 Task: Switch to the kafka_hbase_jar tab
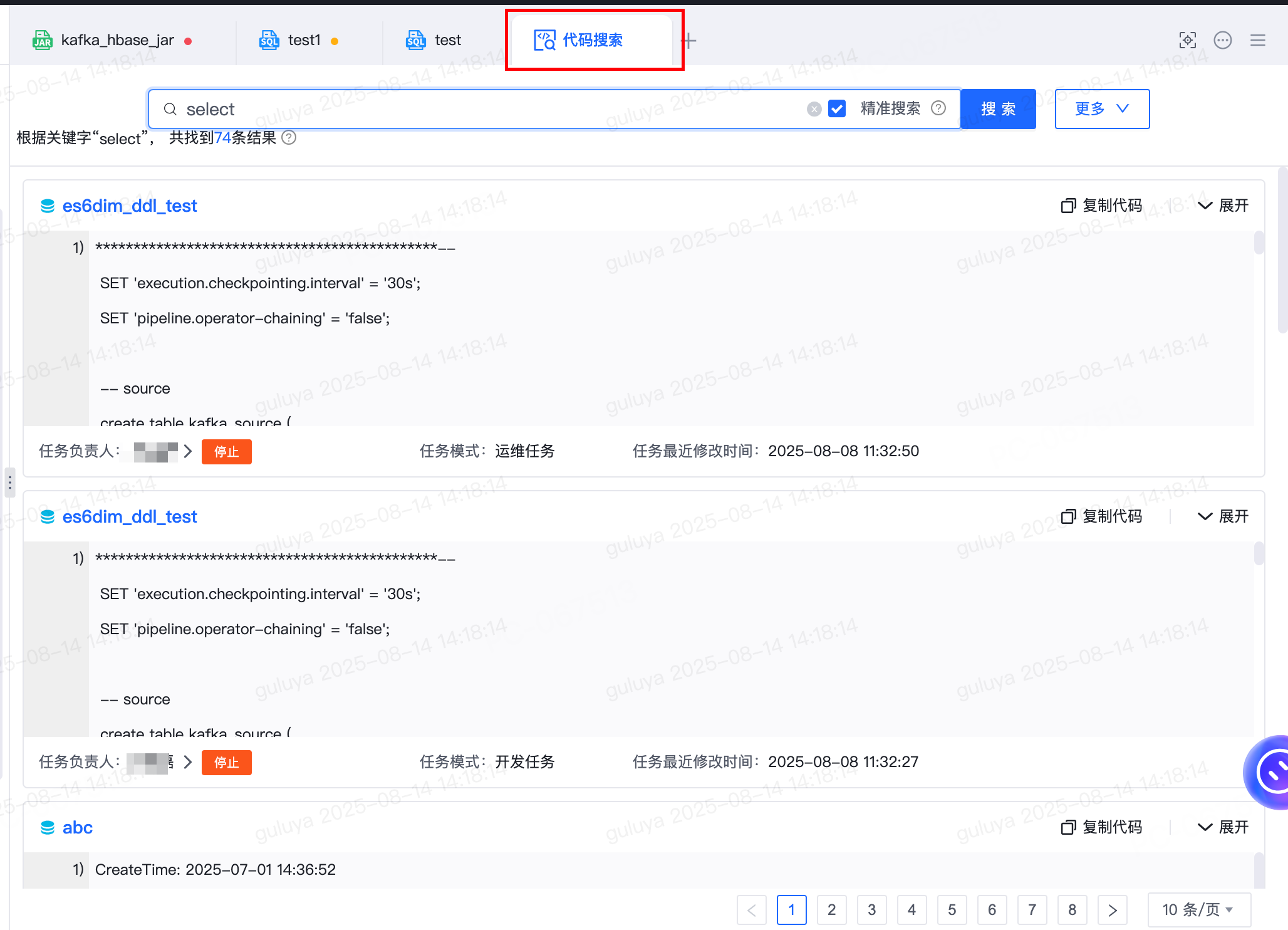tap(117, 41)
